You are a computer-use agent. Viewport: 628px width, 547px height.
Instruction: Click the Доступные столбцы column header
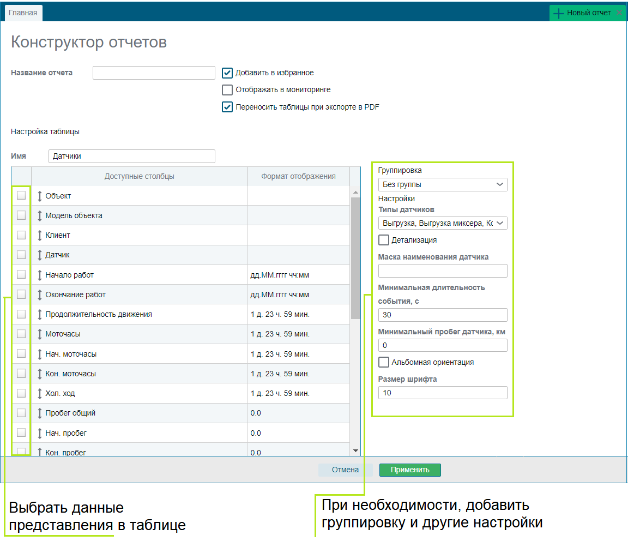tap(139, 176)
